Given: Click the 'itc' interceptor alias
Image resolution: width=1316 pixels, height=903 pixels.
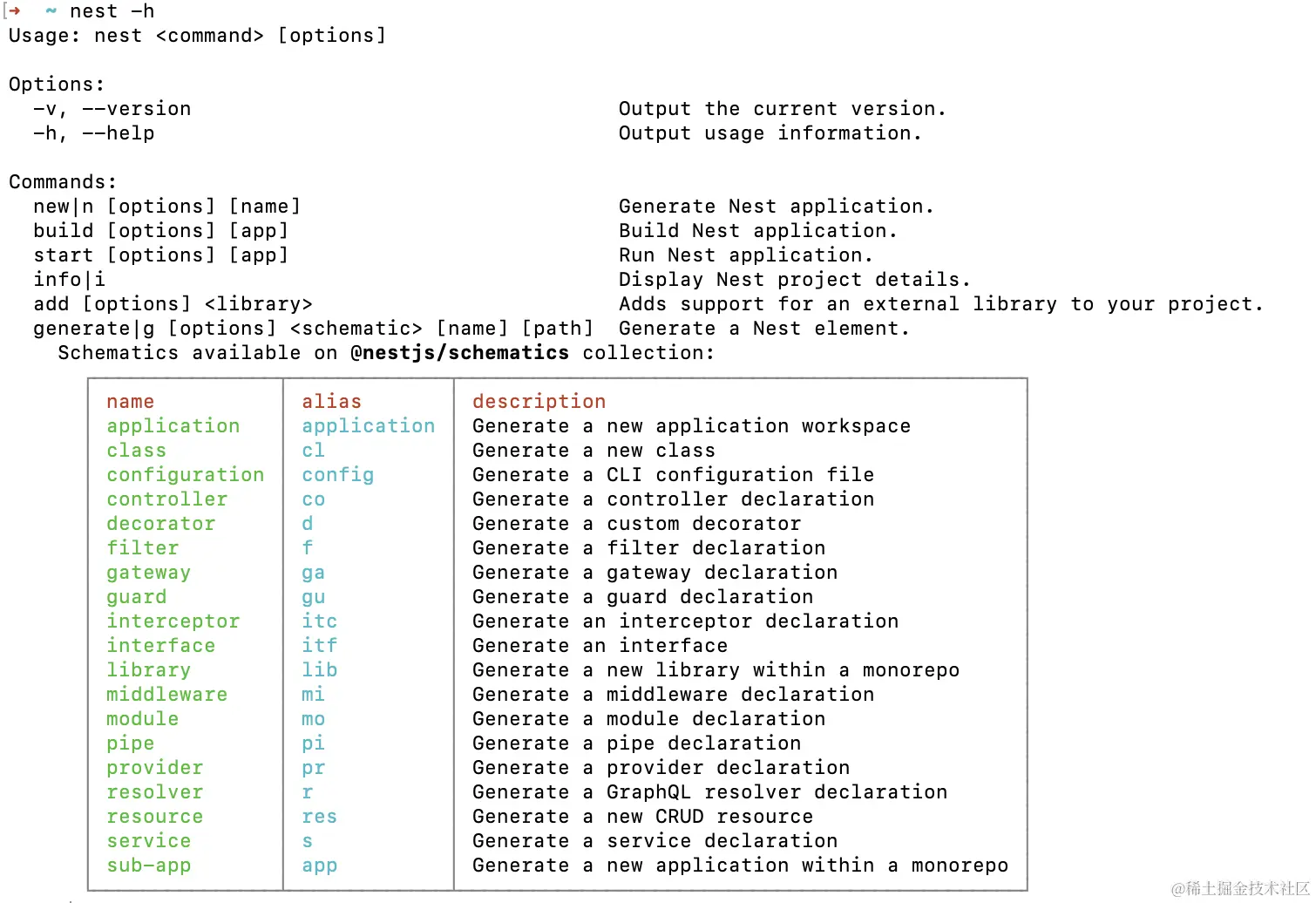Looking at the screenshot, I should 320,621.
